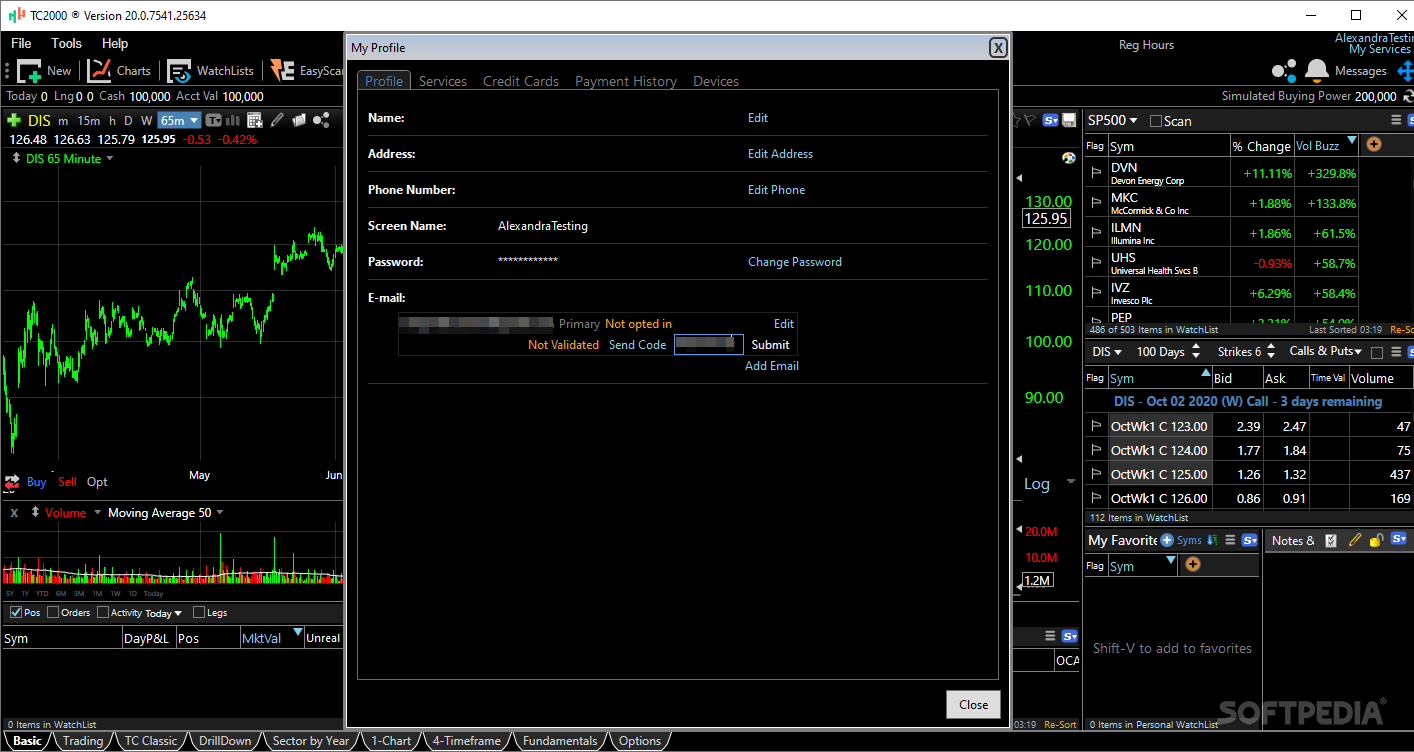Open the WatchLists toolbar icon
This screenshot has height=752, width=1414.
179,71
